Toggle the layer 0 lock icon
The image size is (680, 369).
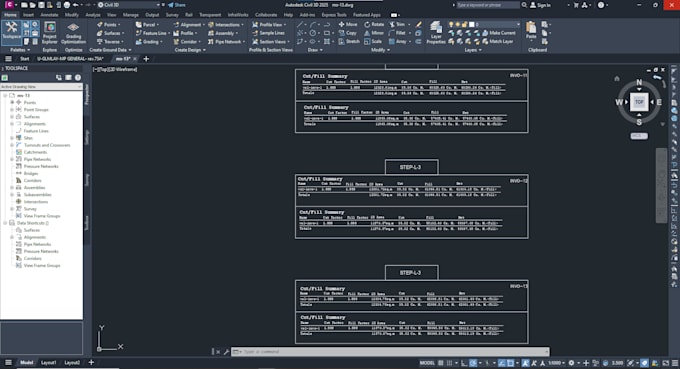pyautogui.click(x=464, y=24)
